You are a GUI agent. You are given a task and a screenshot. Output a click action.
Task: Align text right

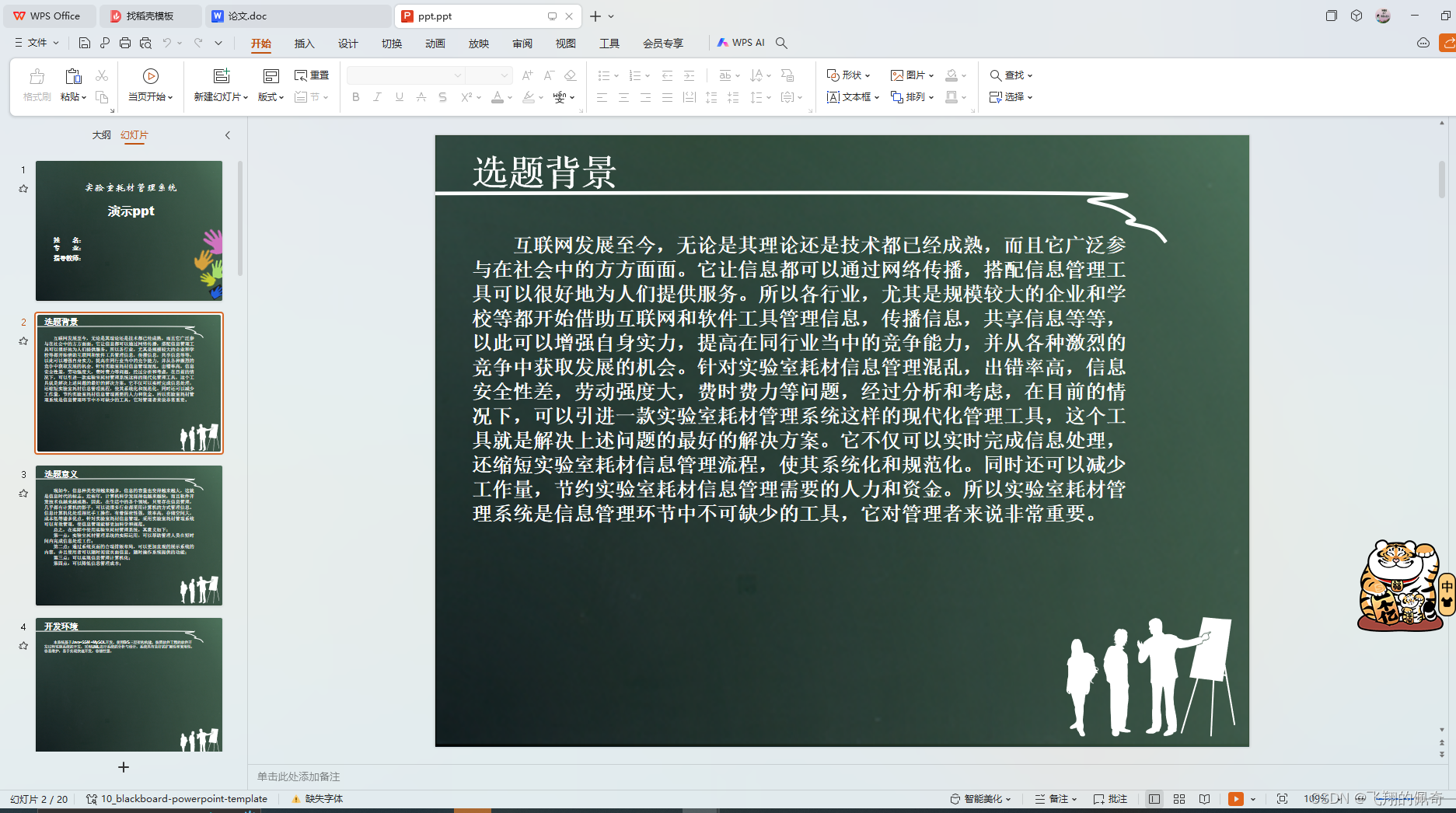click(645, 97)
